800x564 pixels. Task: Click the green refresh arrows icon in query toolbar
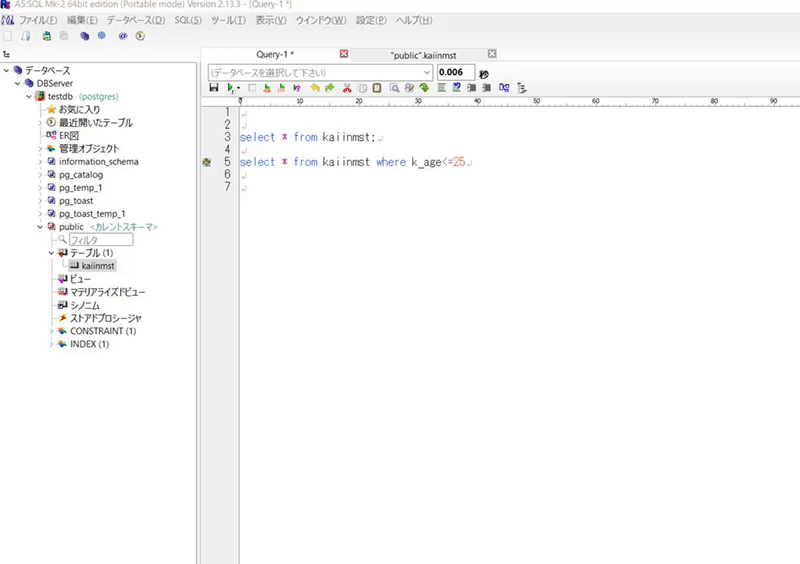coord(424,88)
